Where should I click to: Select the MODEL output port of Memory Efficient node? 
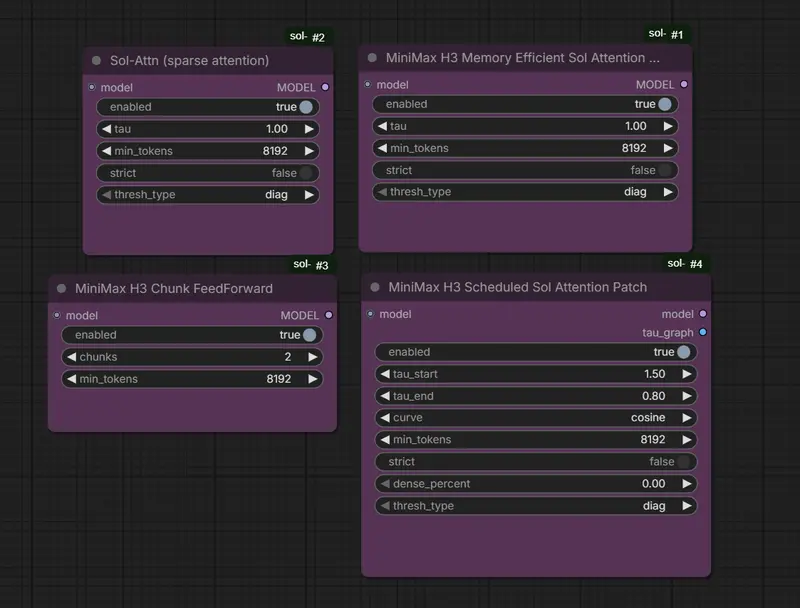(x=684, y=84)
